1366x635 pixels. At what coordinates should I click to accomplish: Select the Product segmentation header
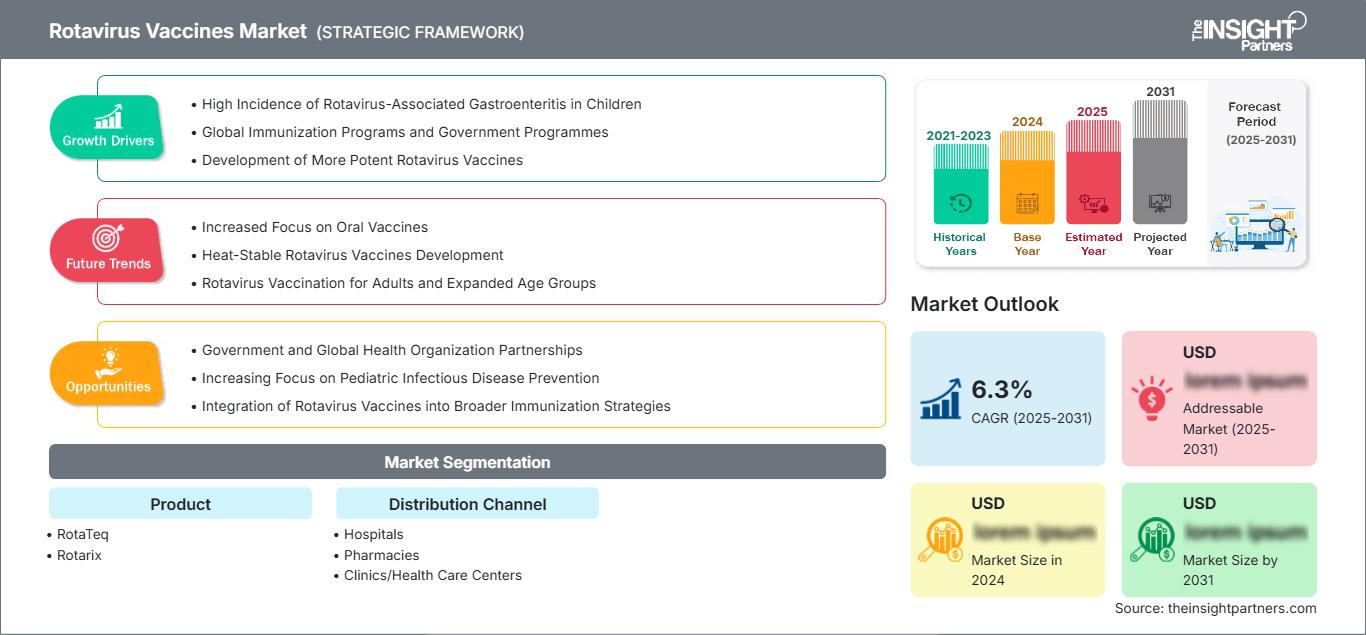click(180, 504)
